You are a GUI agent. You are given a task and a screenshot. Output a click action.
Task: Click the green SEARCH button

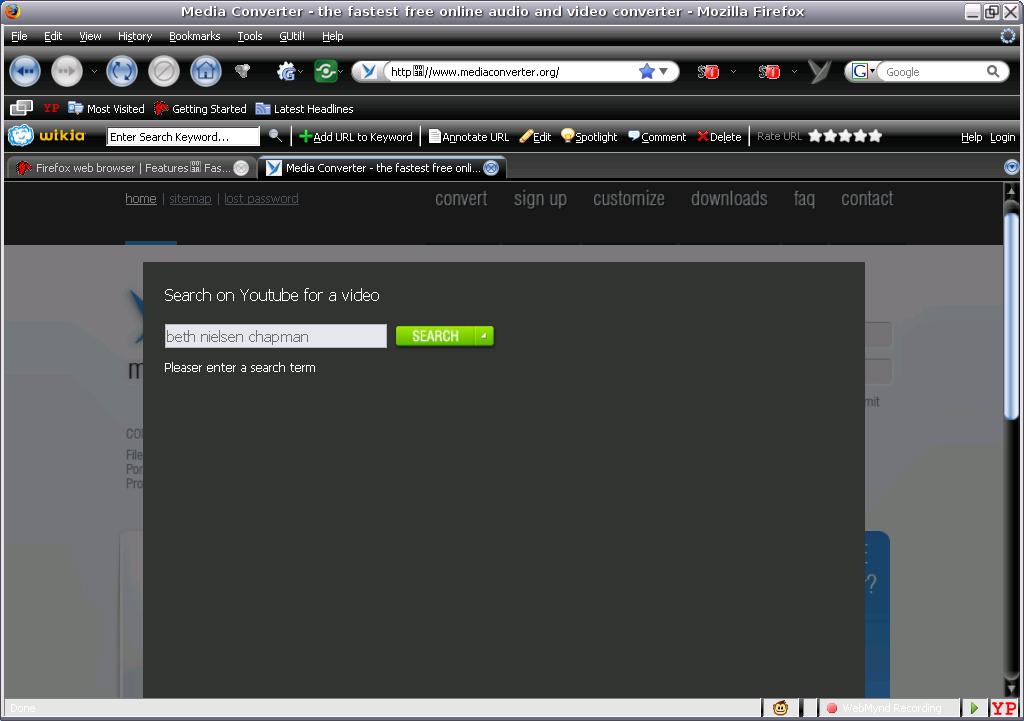pos(436,336)
